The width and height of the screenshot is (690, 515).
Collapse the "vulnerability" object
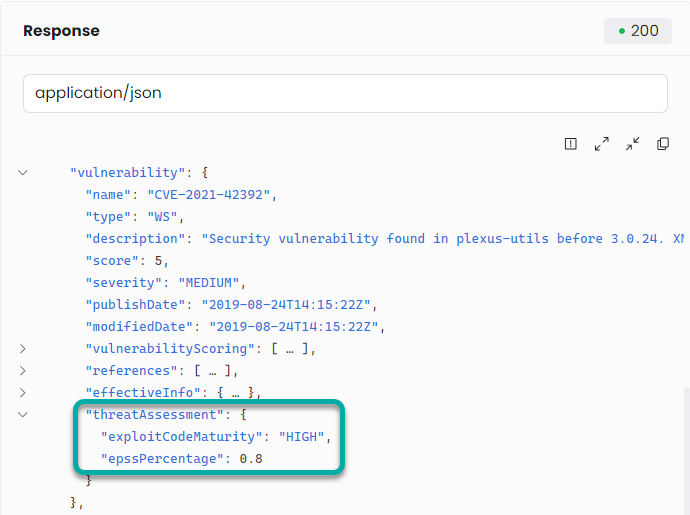point(23,173)
